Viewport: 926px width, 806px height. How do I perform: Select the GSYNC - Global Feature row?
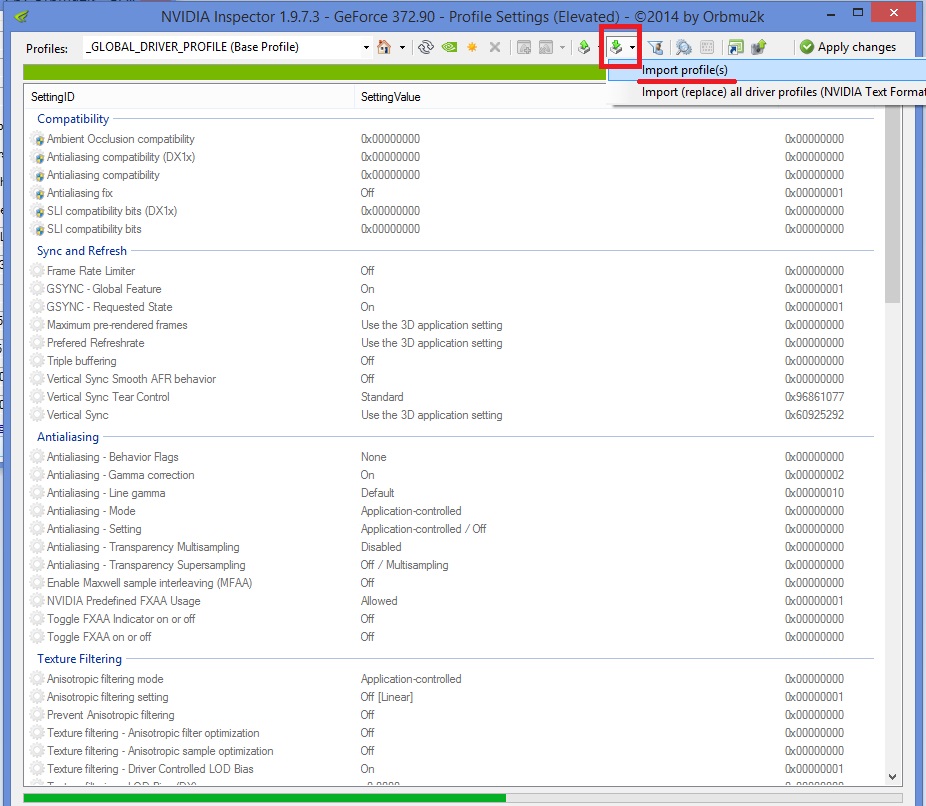point(454,289)
